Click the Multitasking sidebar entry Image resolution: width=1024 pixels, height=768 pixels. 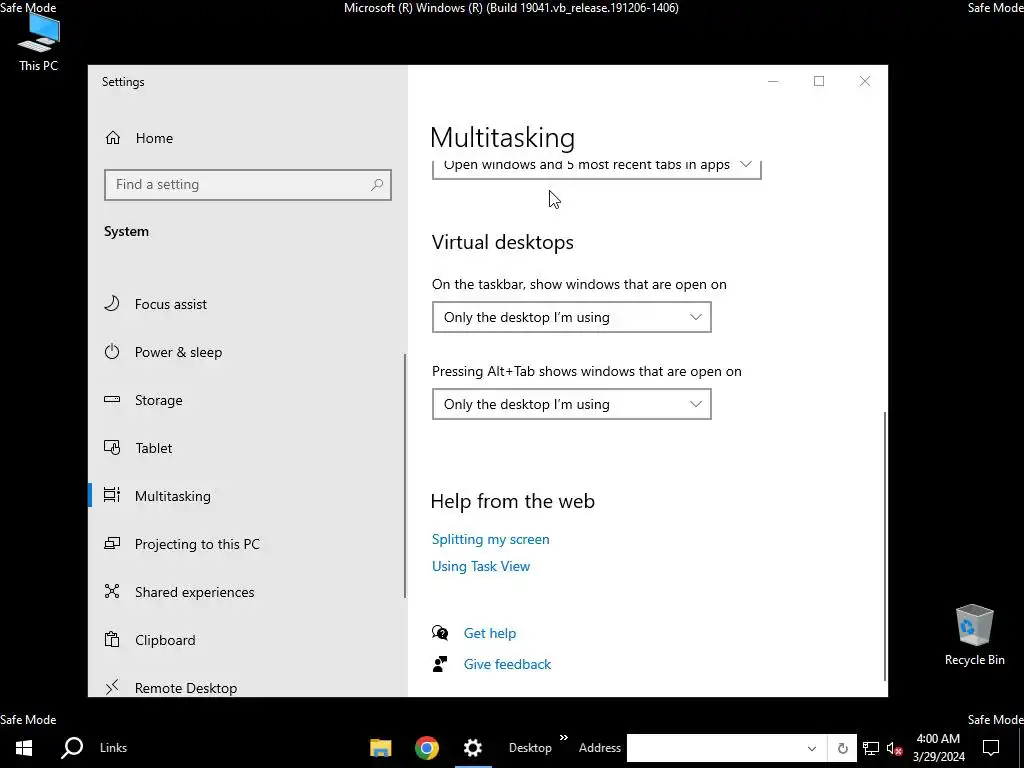(248, 496)
